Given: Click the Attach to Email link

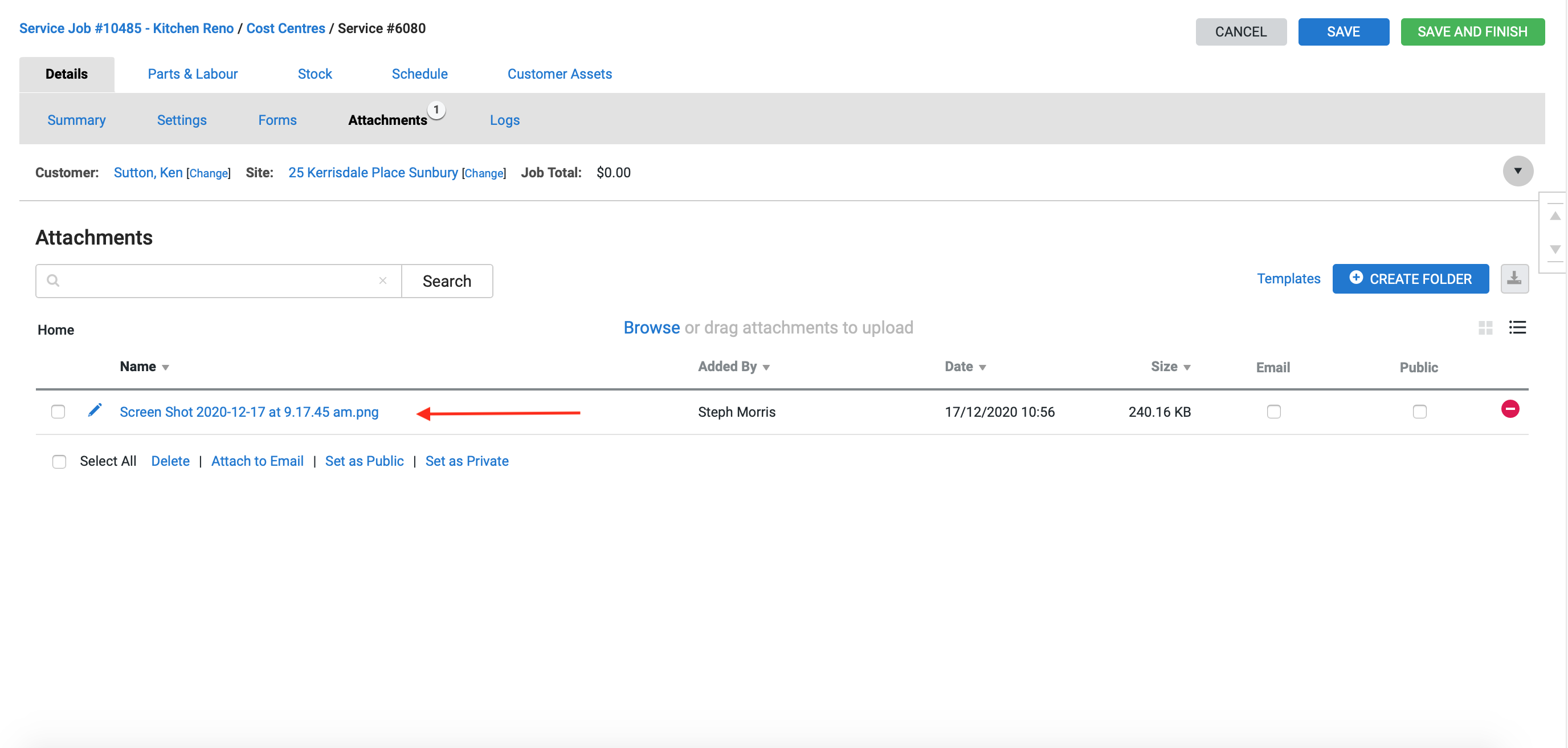Looking at the screenshot, I should click(257, 461).
